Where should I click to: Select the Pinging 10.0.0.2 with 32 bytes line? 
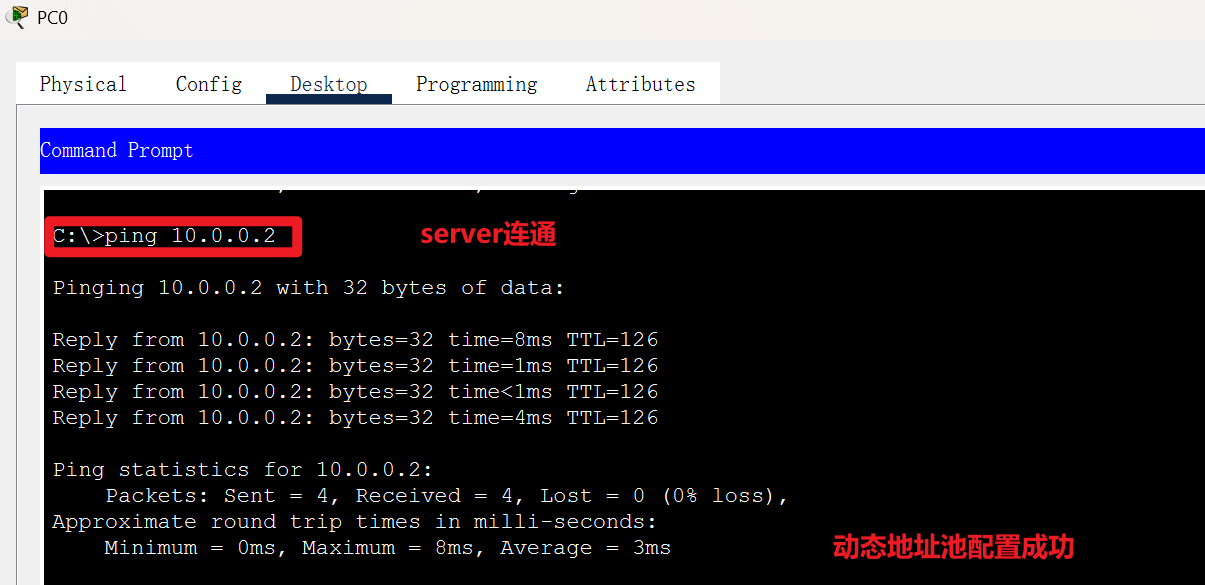[309, 288]
